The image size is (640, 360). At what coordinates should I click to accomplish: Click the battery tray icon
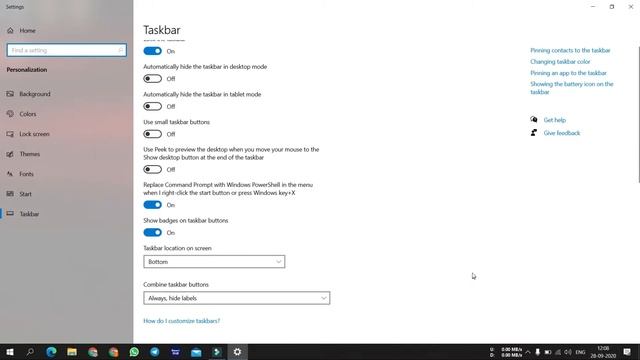point(548,352)
